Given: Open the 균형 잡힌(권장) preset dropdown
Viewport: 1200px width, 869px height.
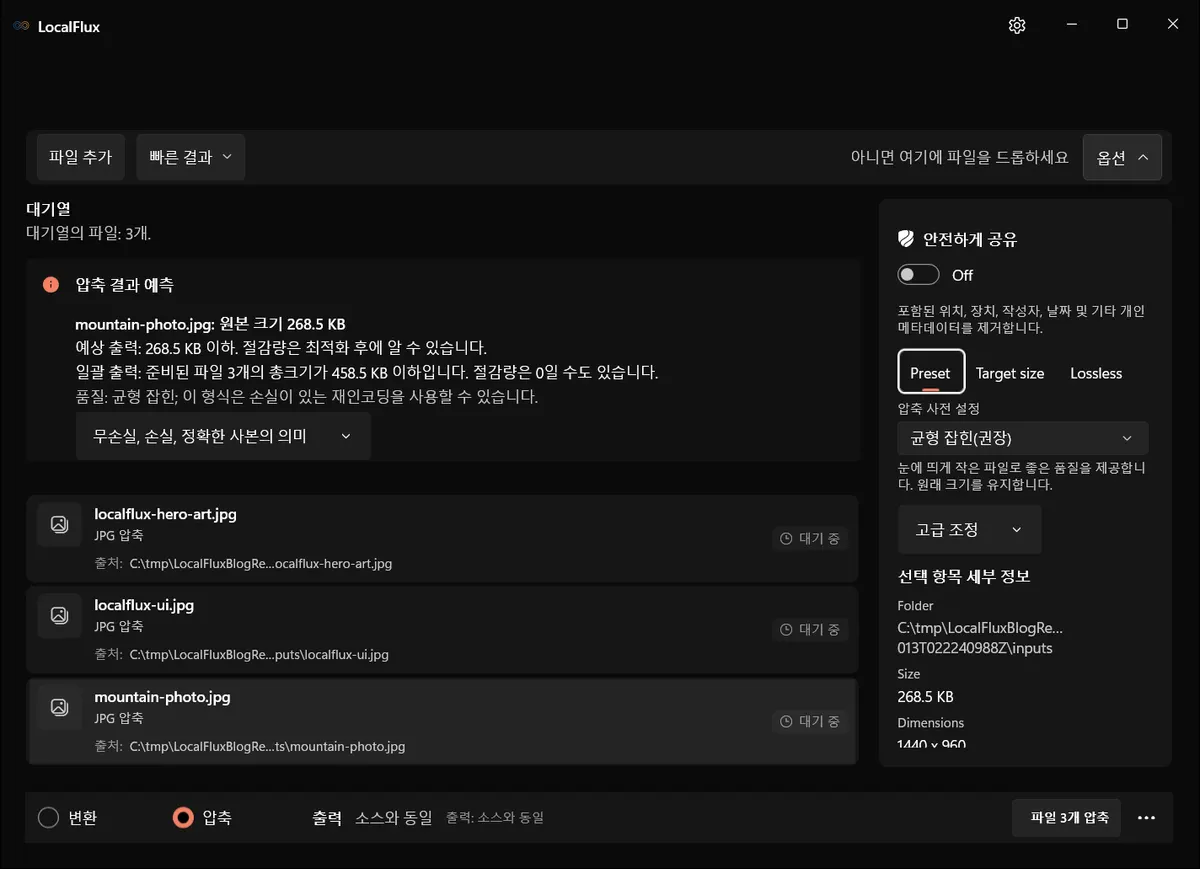Looking at the screenshot, I should point(1023,438).
